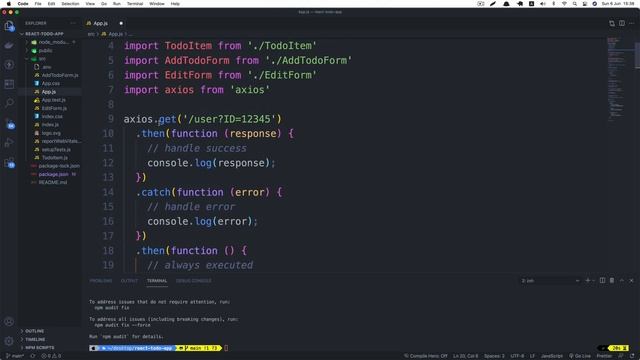Toggle Compile Hero Off in status bar
The width and height of the screenshot is (640, 360).
[426, 356]
